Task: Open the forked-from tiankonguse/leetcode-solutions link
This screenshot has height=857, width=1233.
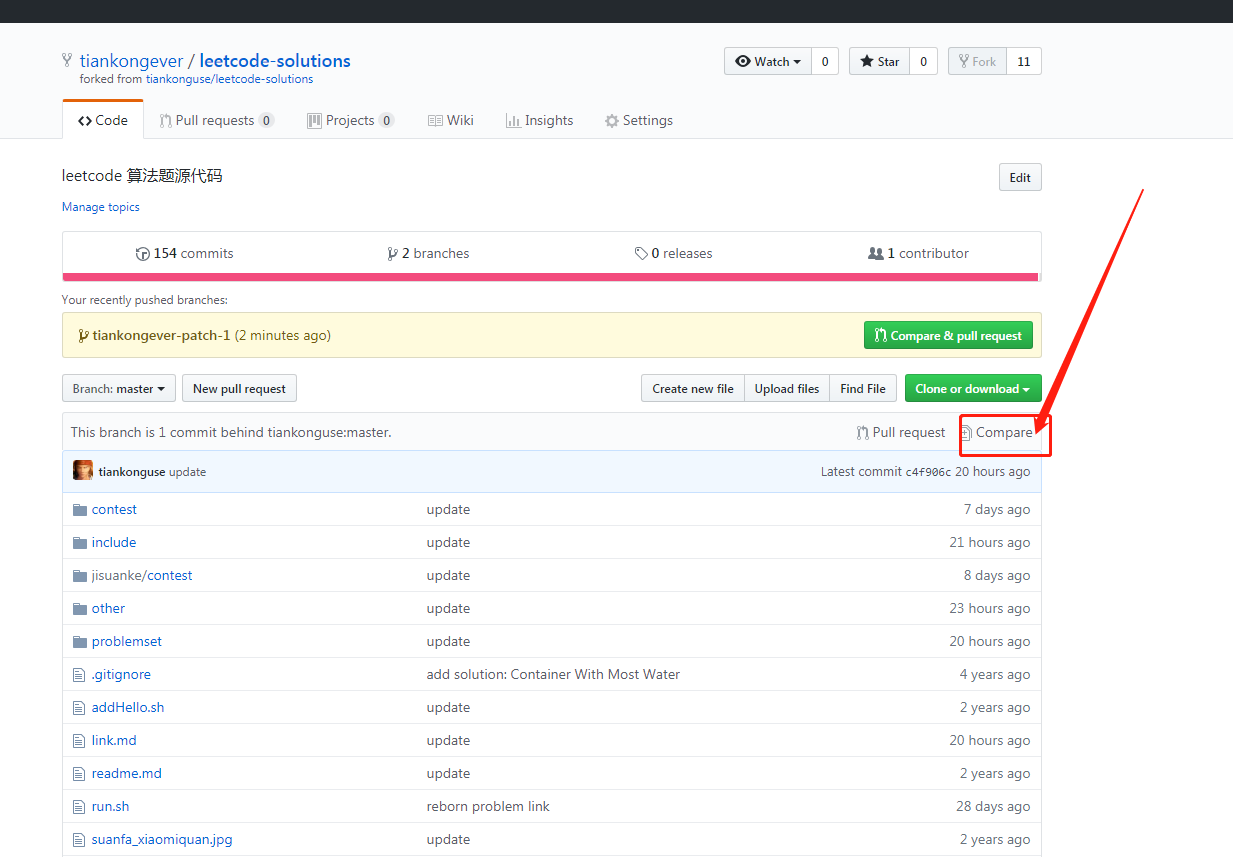Action: point(230,79)
